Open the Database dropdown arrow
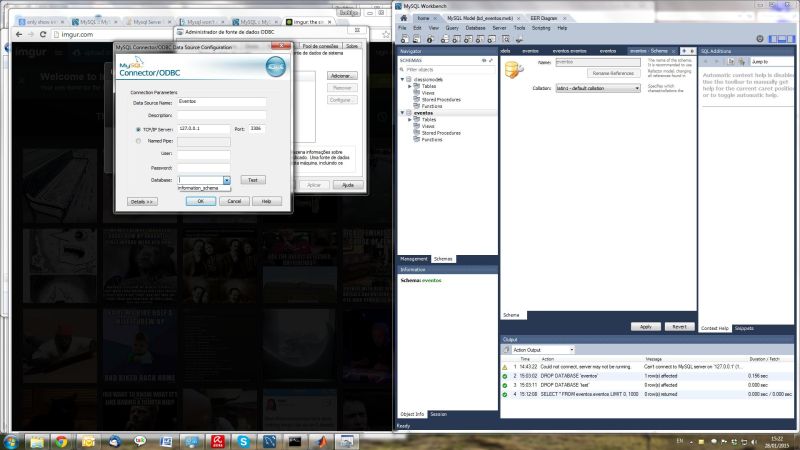Viewport: 800px width, 450px height. click(x=227, y=180)
